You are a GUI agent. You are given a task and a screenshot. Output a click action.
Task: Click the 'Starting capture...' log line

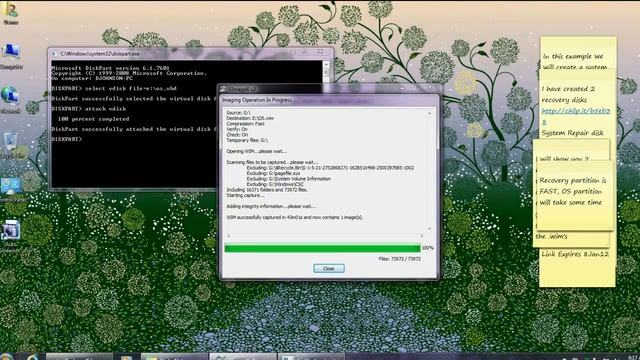click(x=245, y=195)
